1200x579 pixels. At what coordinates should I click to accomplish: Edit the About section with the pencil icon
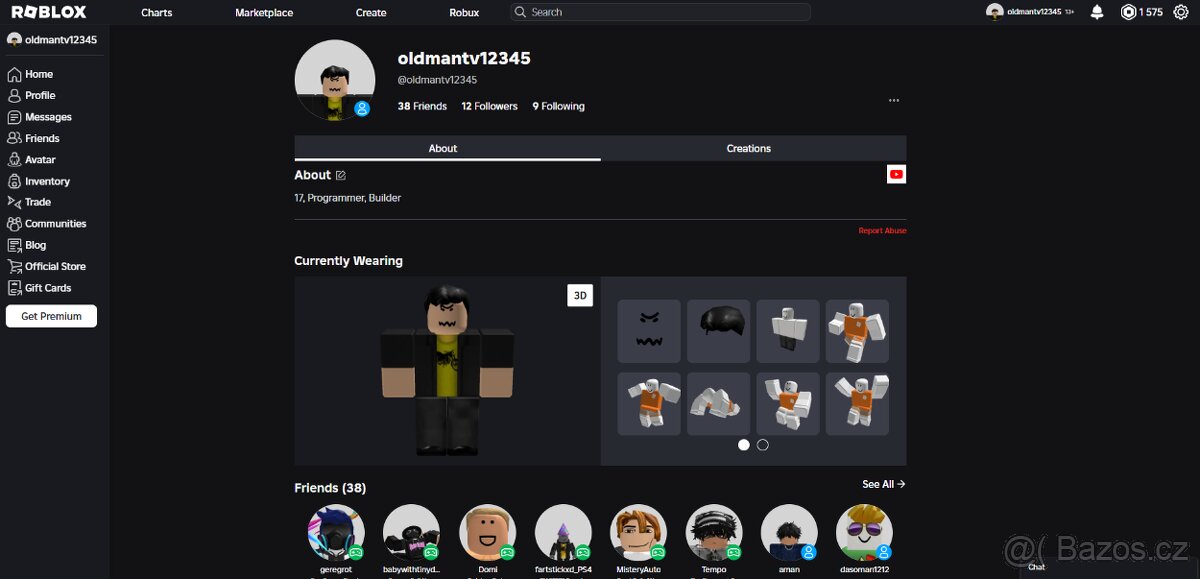[341, 175]
